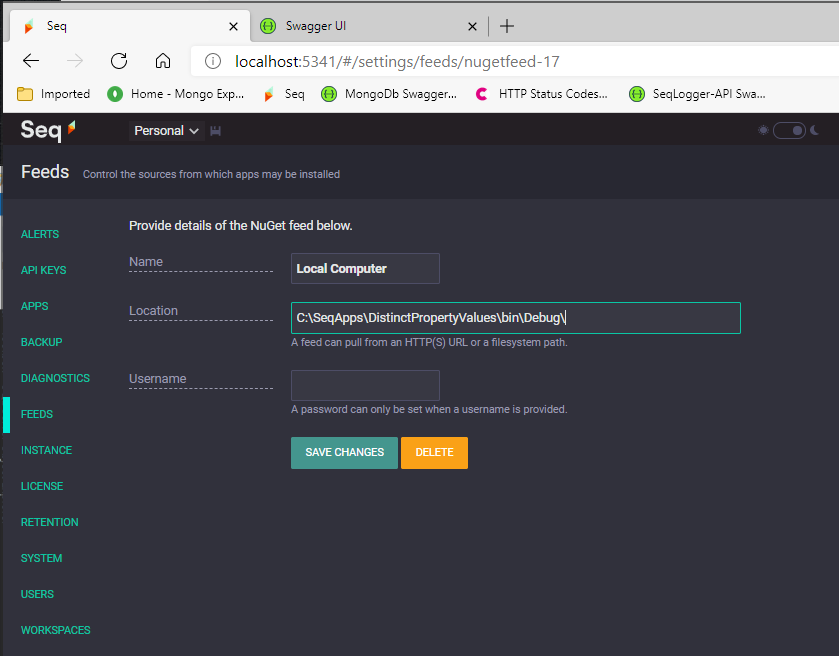Open the APPS settings section
The width and height of the screenshot is (839, 656).
point(35,306)
